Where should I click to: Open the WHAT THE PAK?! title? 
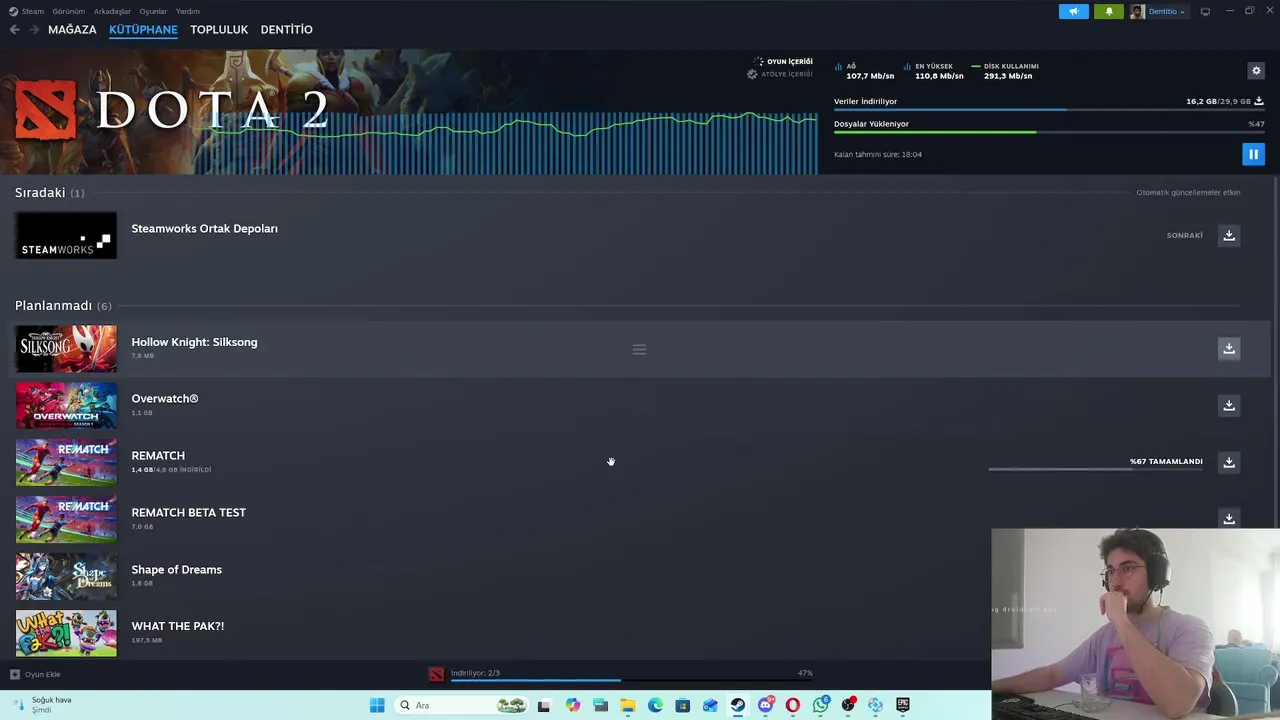(178, 626)
